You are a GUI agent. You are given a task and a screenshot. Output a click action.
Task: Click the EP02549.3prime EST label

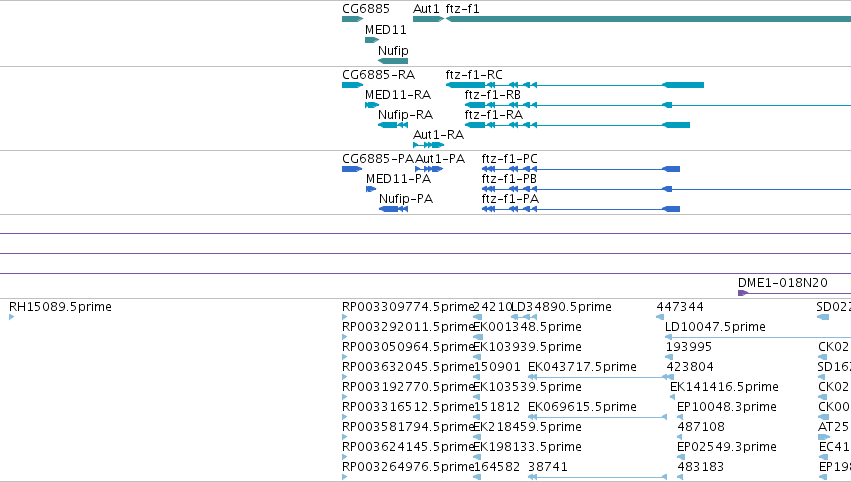pyautogui.click(x=727, y=447)
